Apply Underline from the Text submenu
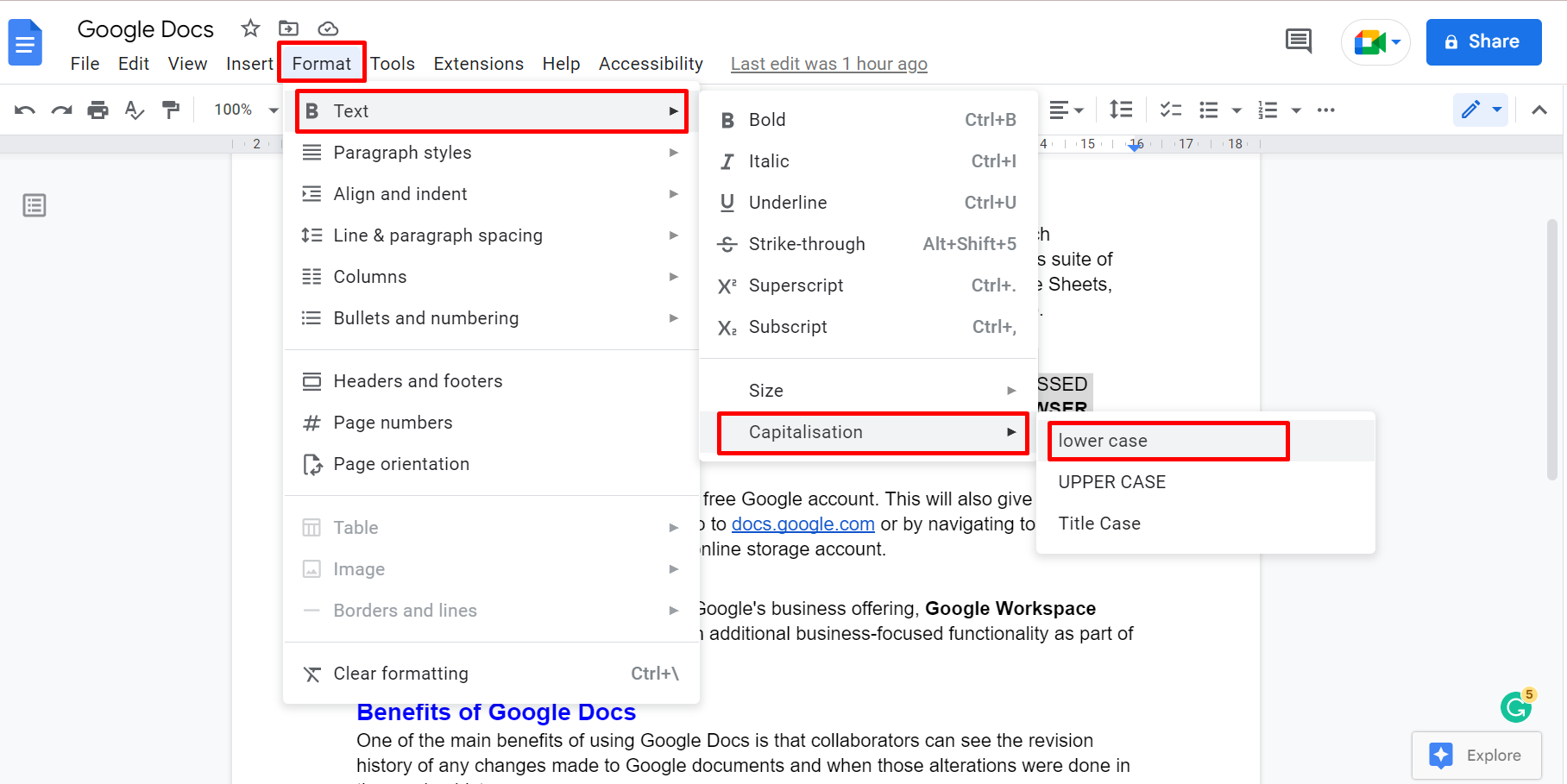The width and height of the screenshot is (1567, 784). 868,203
